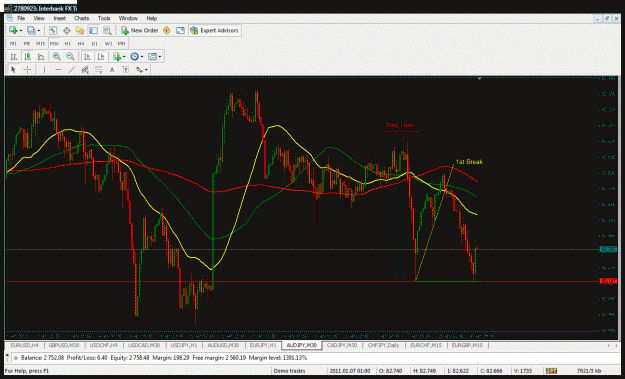Expand the Periods dropdown arrow
The width and height of the screenshot is (625, 379).
coord(142,57)
